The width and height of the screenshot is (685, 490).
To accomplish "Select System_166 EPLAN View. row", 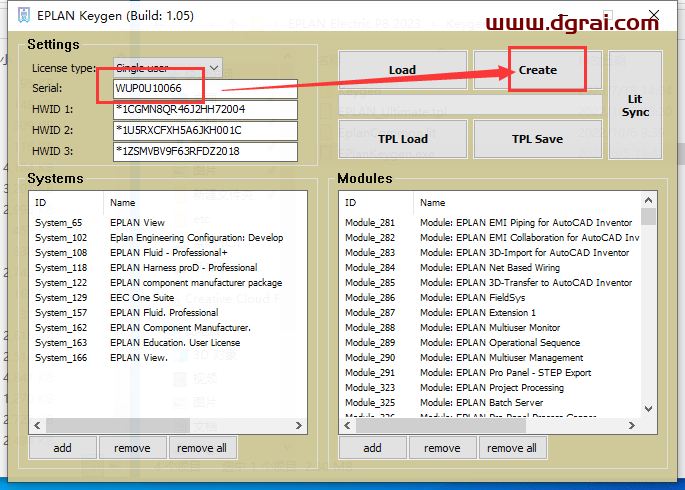I will (x=168, y=358).
